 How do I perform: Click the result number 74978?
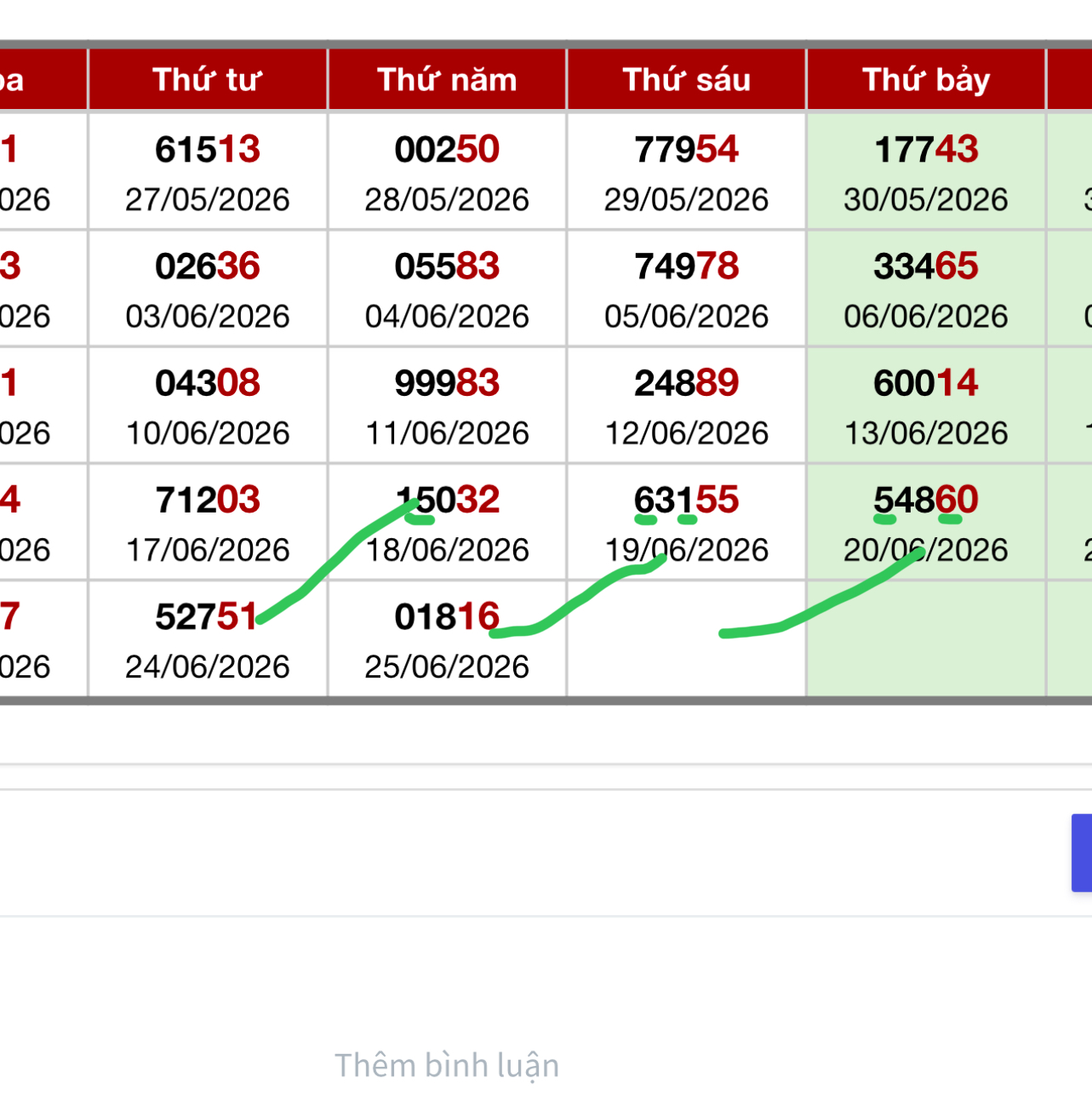tap(687, 266)
